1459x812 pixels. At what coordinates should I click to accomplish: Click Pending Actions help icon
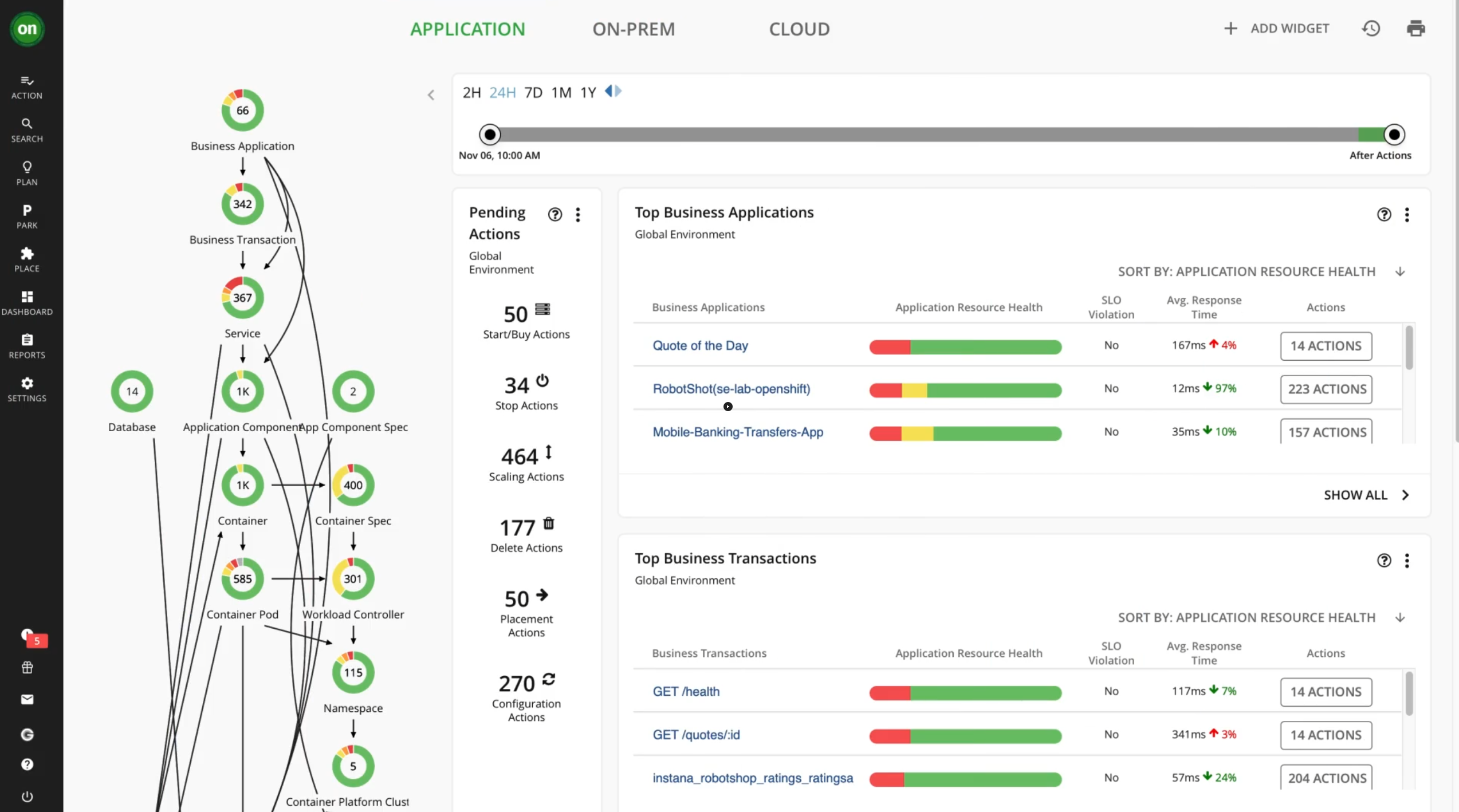[555, 214]
